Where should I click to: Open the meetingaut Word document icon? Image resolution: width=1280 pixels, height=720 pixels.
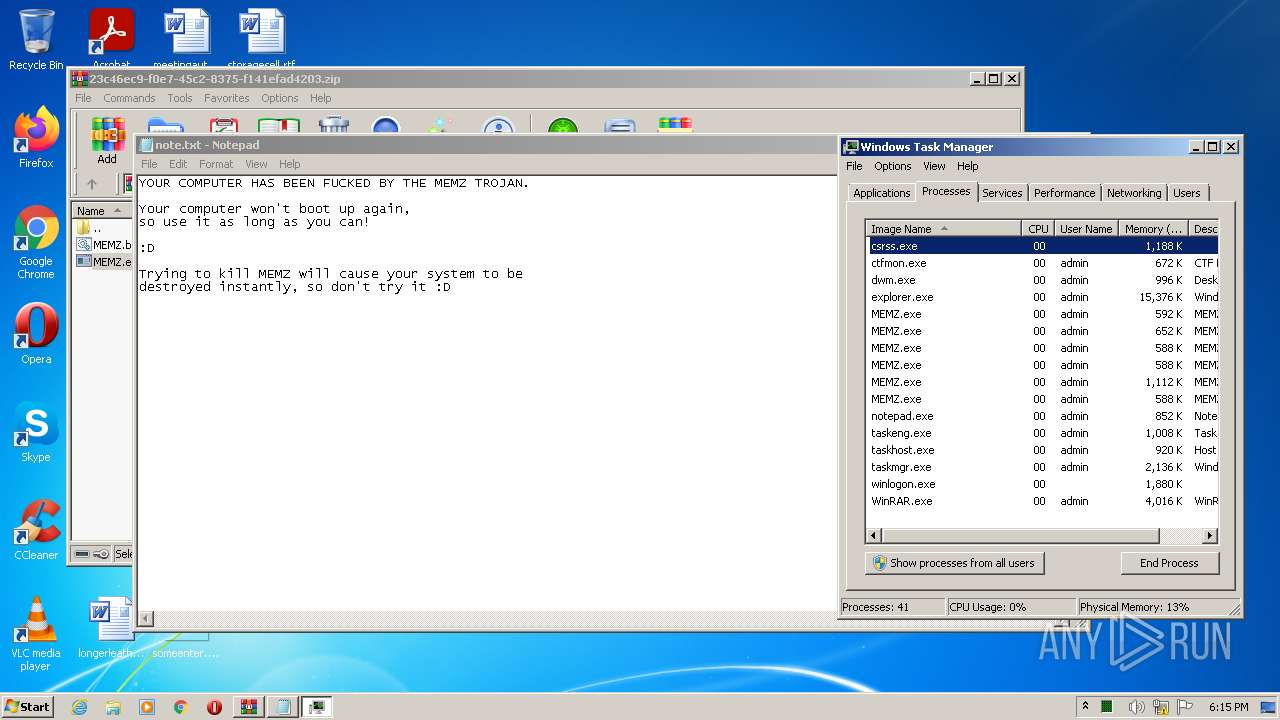pos(187,39)
